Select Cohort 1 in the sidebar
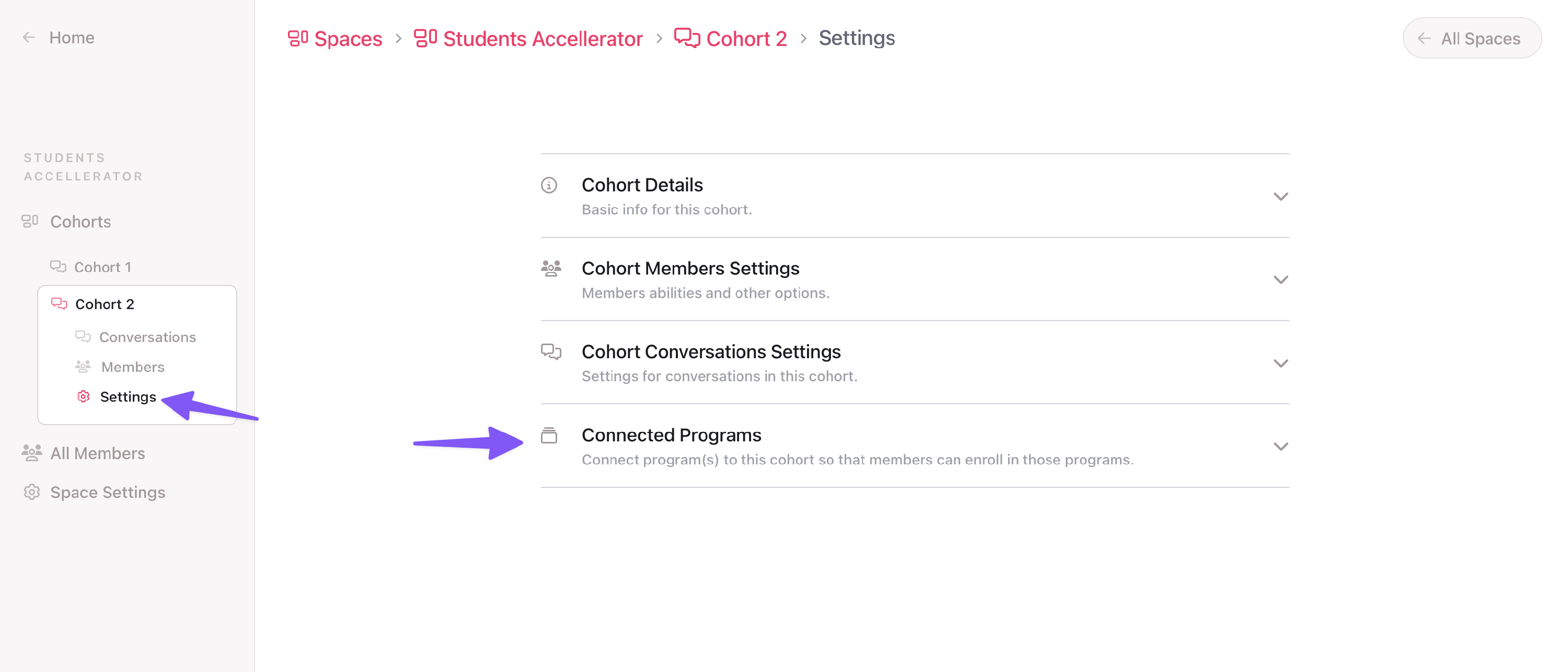This screenshot has height=672, width=1568. tap(102, 267)
